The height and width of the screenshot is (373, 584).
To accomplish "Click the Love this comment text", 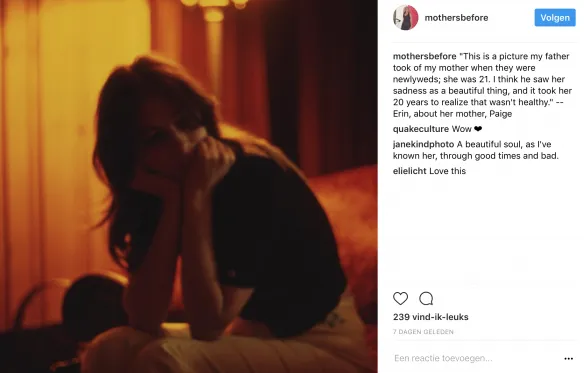I will coord(447,171).
